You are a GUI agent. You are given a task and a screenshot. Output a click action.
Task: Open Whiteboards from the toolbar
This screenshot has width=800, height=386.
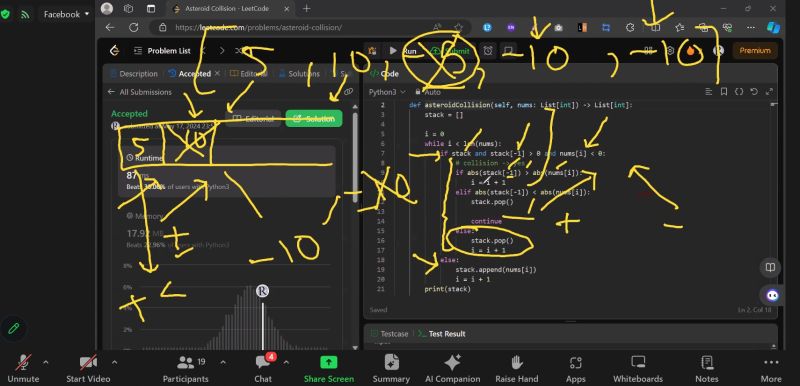(x=638, y=363)
